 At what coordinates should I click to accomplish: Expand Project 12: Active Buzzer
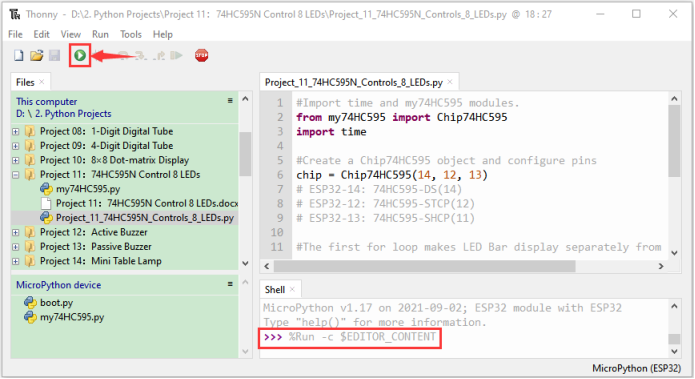point(16,232)
